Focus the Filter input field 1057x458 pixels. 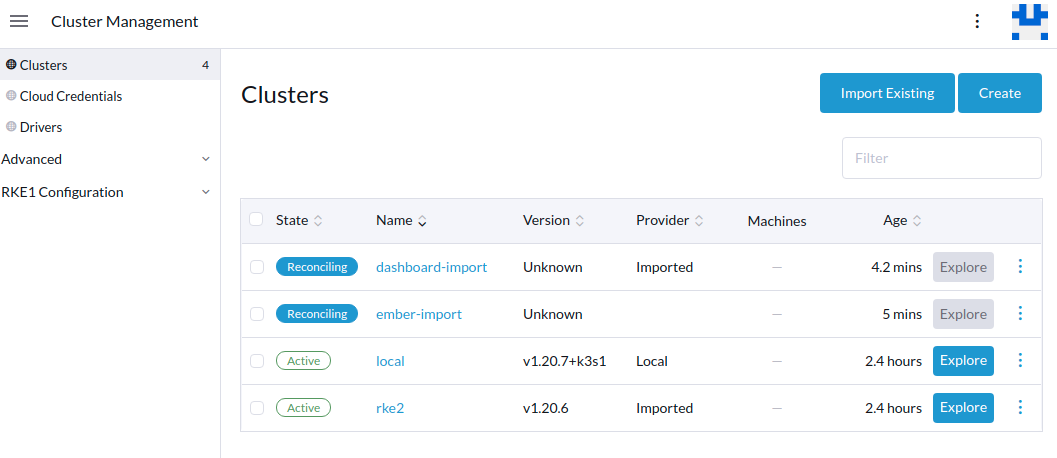(x=942, y=158)
